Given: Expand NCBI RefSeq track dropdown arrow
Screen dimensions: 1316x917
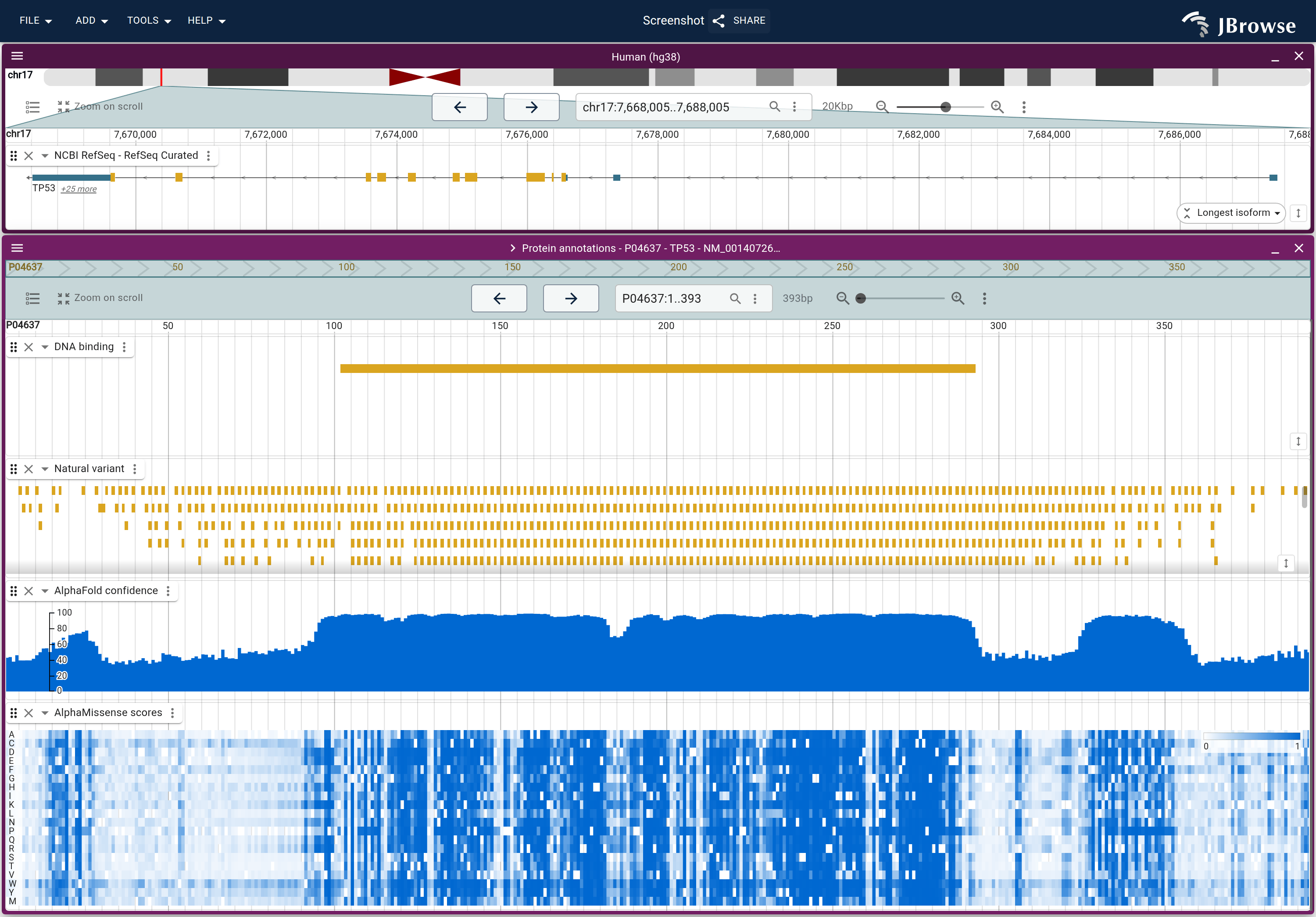Looking at the screenshot, I should [45, 155].
